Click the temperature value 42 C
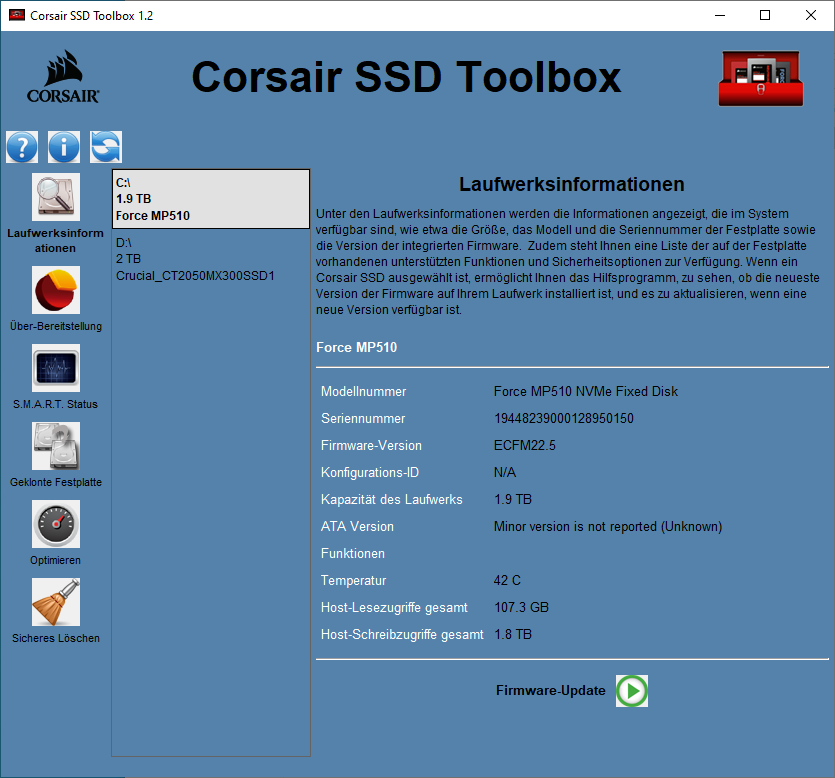Screen dimensions: 835x778 click(x=507, y=580)
